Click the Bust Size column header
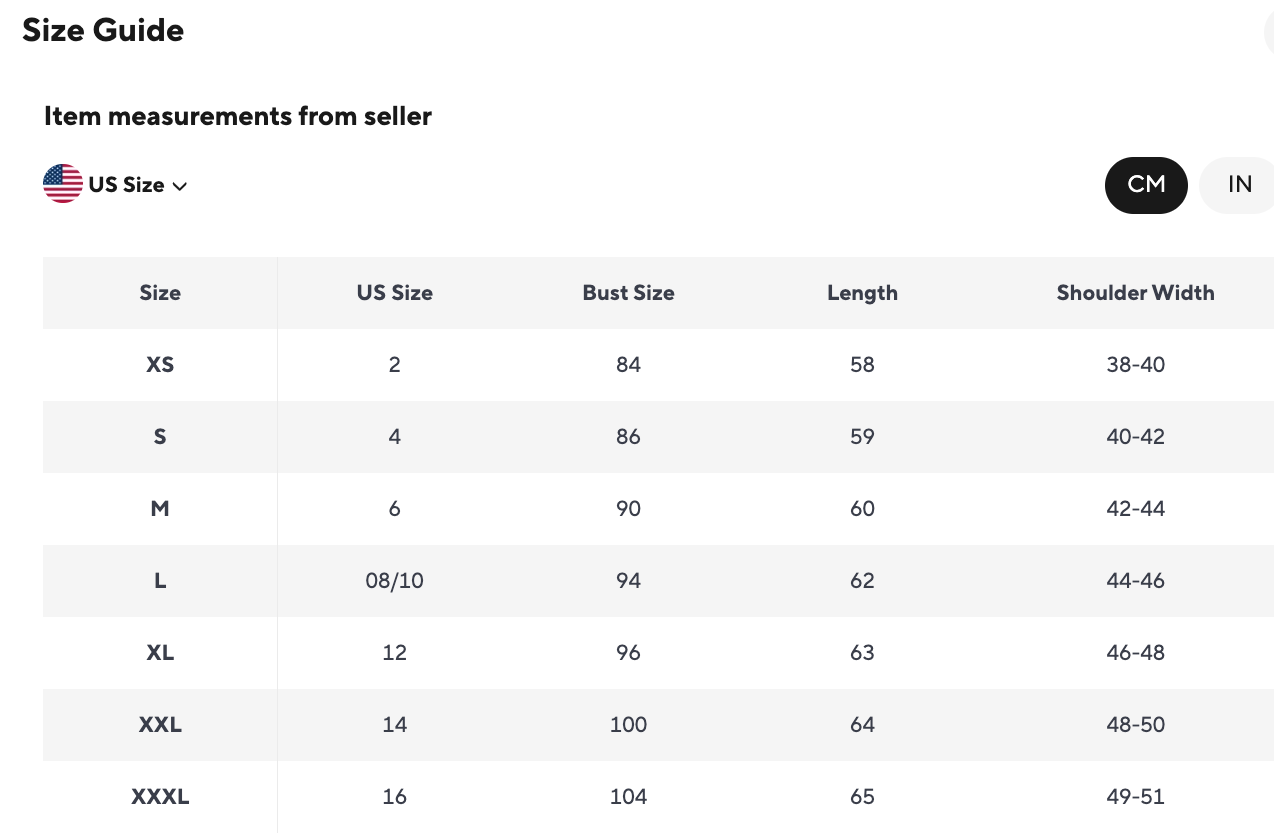 point(628,293)
